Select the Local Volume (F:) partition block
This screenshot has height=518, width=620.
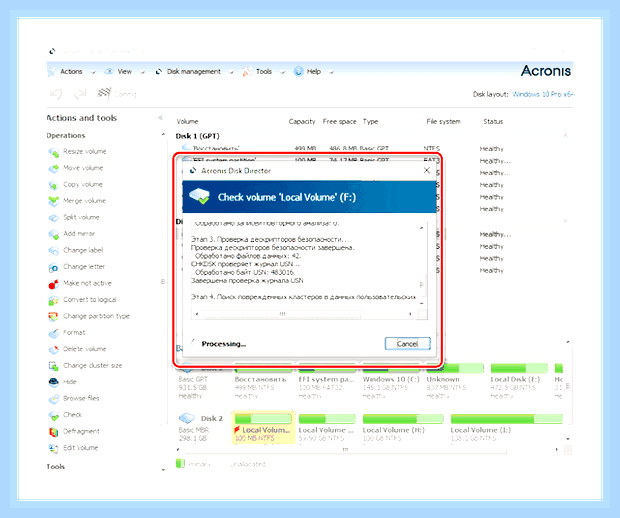click(263, 427)
